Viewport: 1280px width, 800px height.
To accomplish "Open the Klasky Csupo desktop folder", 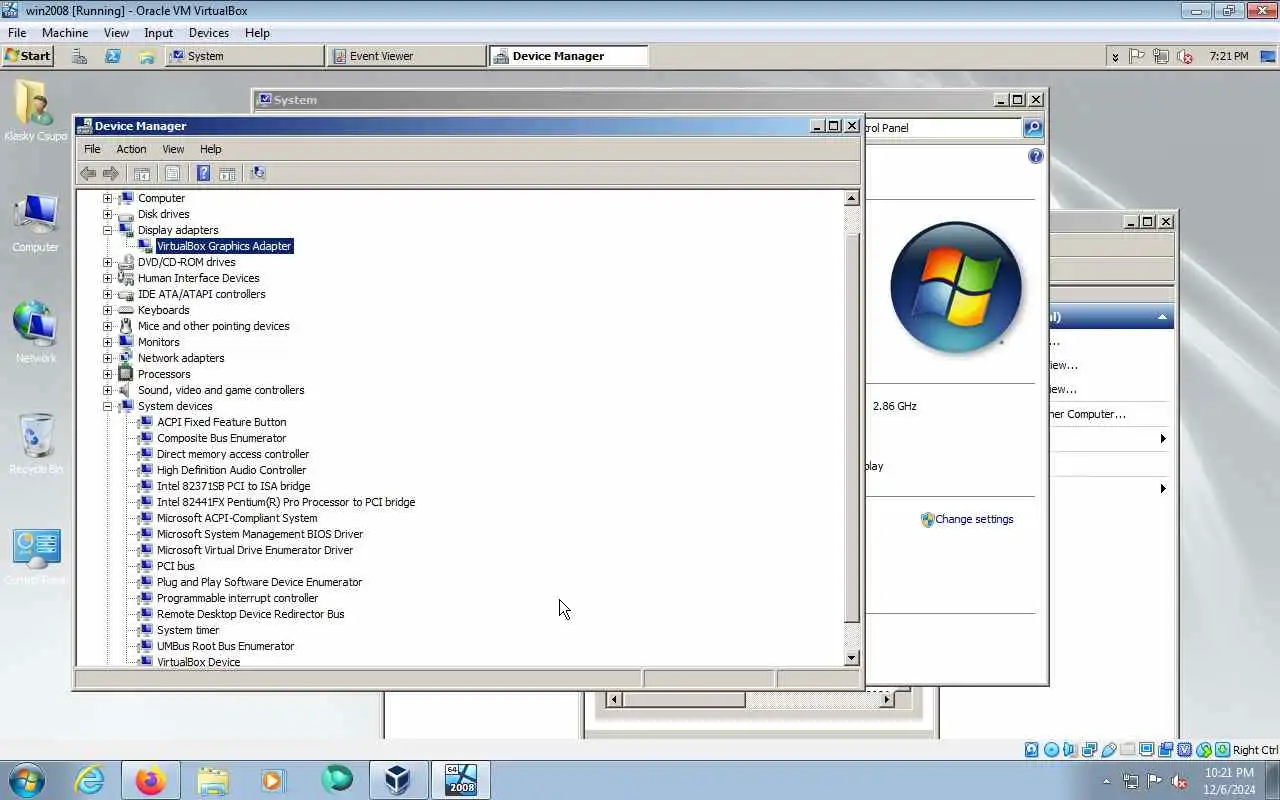I will click(x=35, y=111).
